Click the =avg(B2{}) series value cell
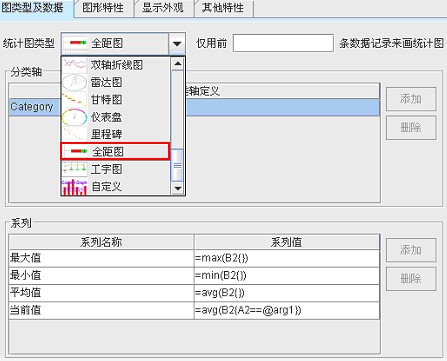447x361 pixels. click(x=287, y=293)
